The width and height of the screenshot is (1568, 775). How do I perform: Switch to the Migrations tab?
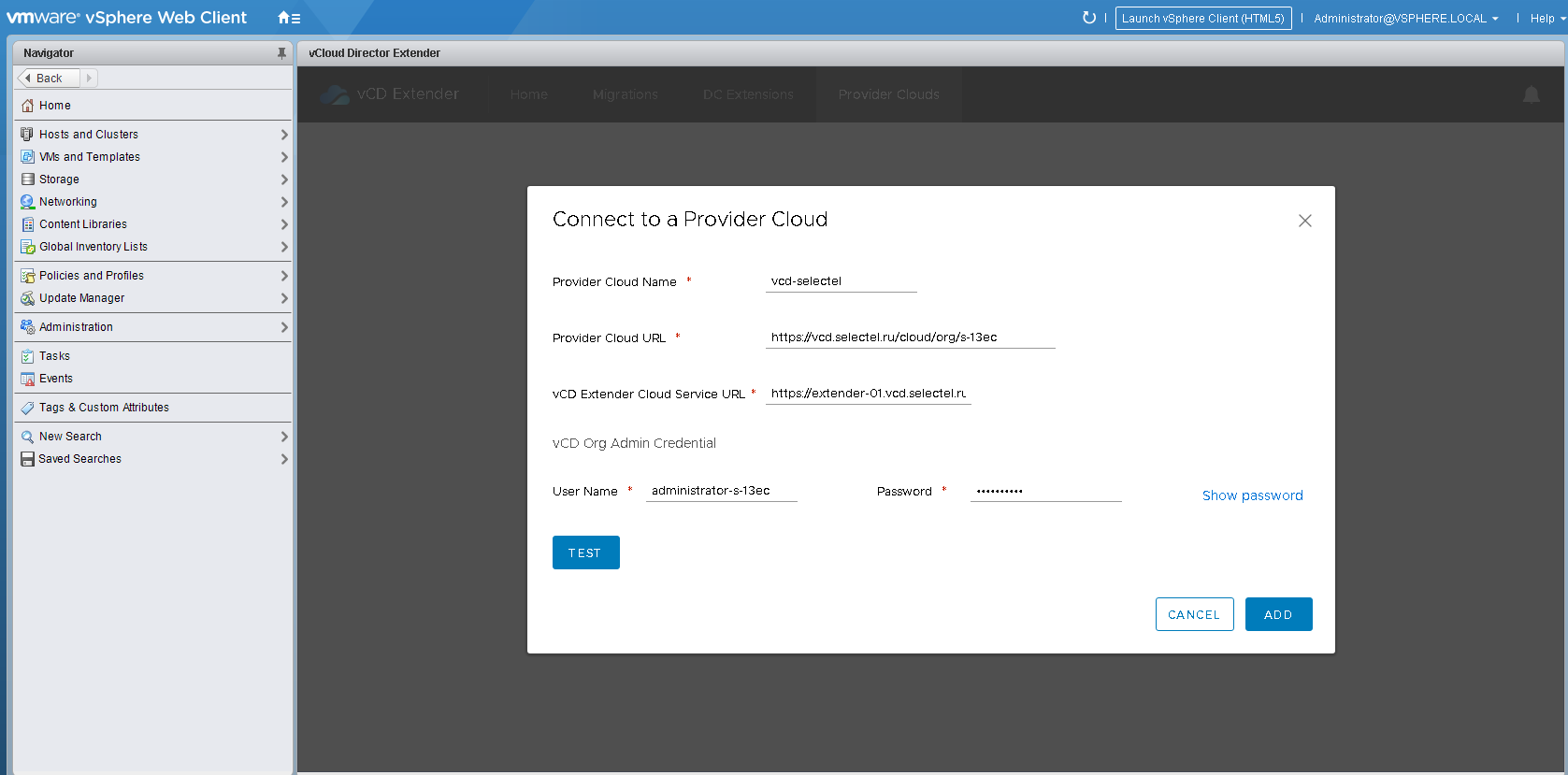(626, 94)
